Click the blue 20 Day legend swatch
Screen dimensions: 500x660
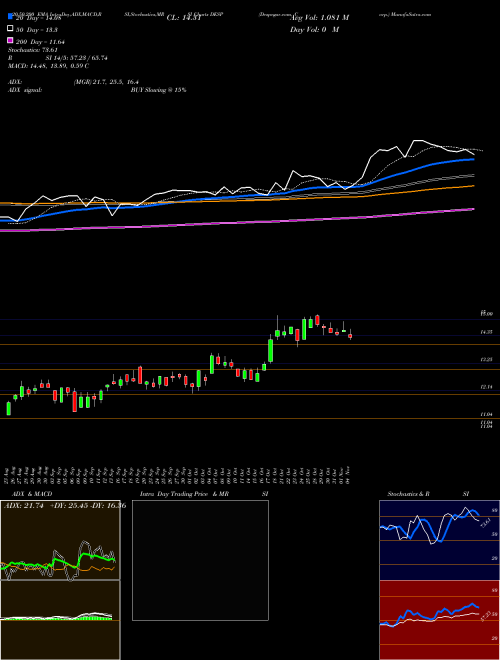(x=10, y=17)
